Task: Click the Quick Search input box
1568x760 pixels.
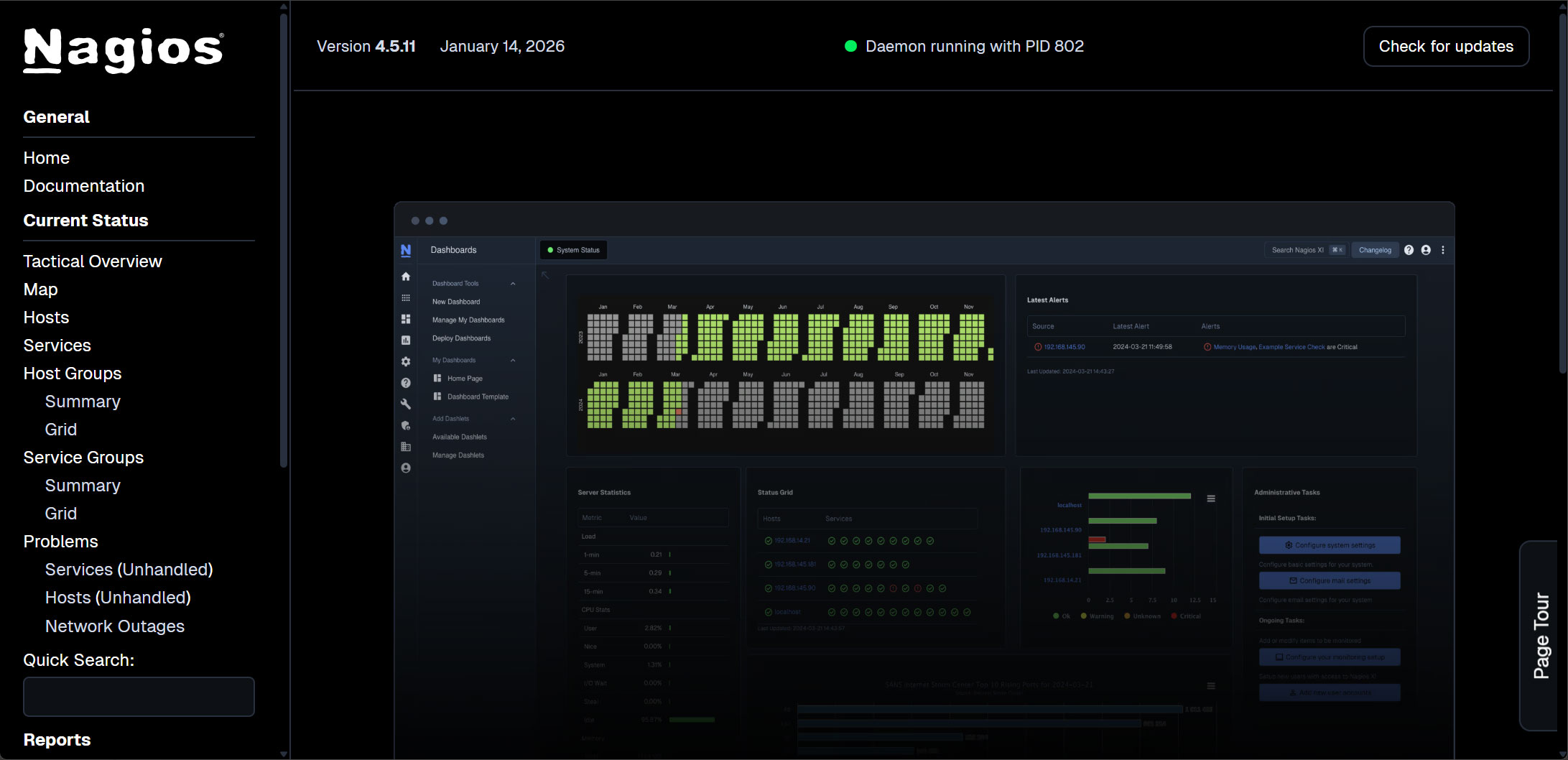Action: 139,697
